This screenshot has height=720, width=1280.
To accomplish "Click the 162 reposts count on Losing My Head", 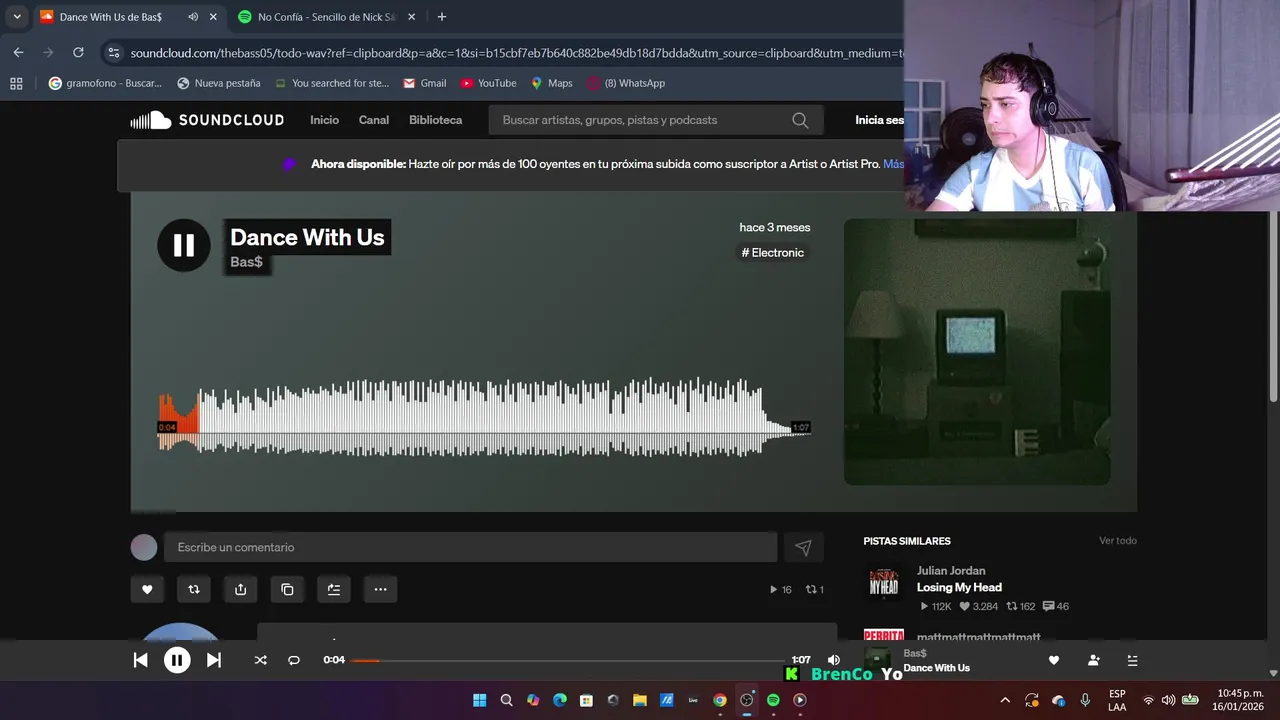I will (x=1021, y=606).
